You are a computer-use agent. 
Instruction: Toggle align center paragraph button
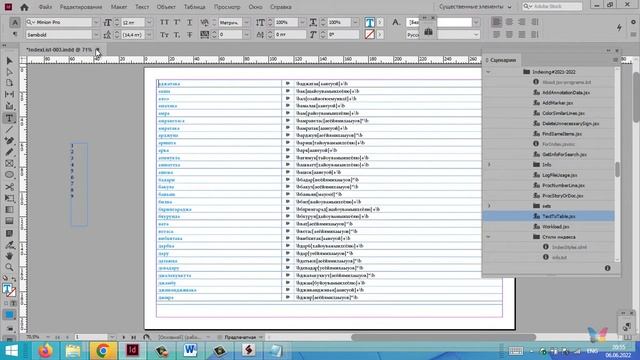click(x=509, y=22)
